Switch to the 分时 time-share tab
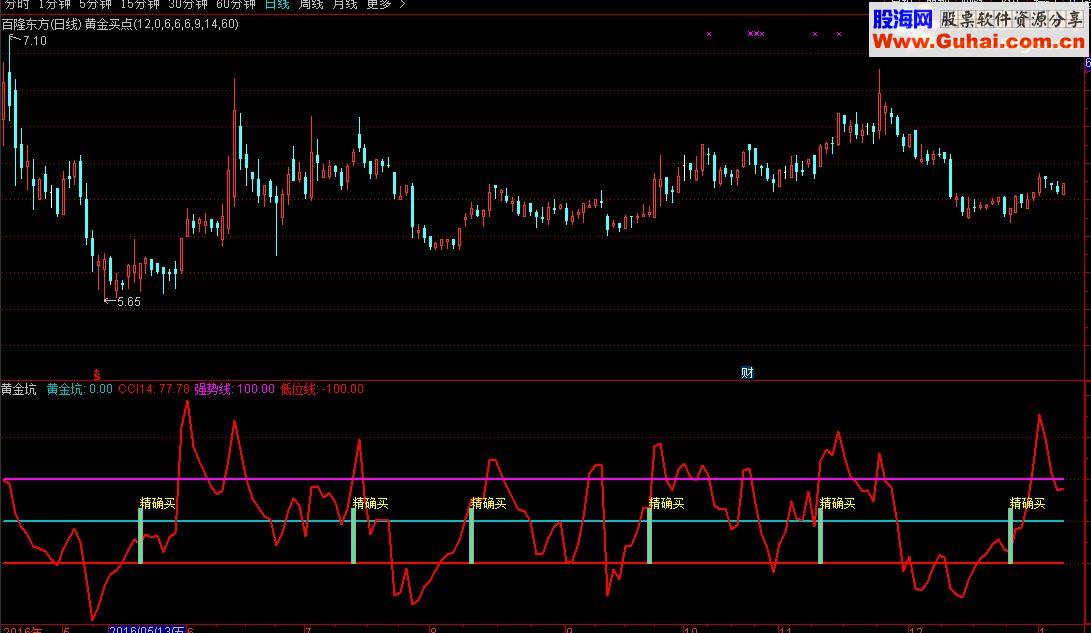Image resolution: width=1091 pixels, height=633 pixels. (x=17, y=4)
